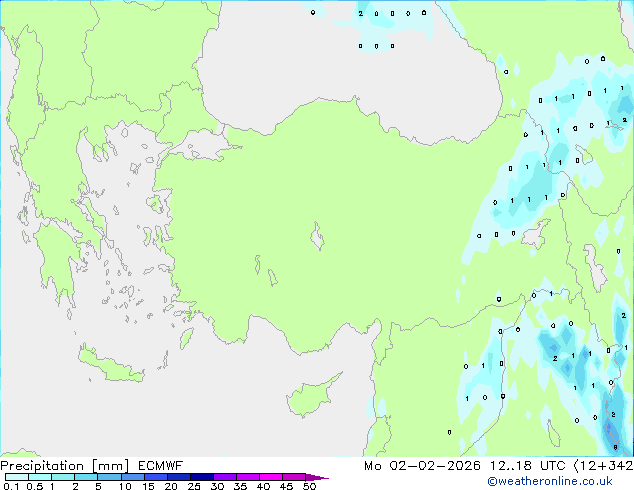Click the '20' legend scale label

[171, 486]
